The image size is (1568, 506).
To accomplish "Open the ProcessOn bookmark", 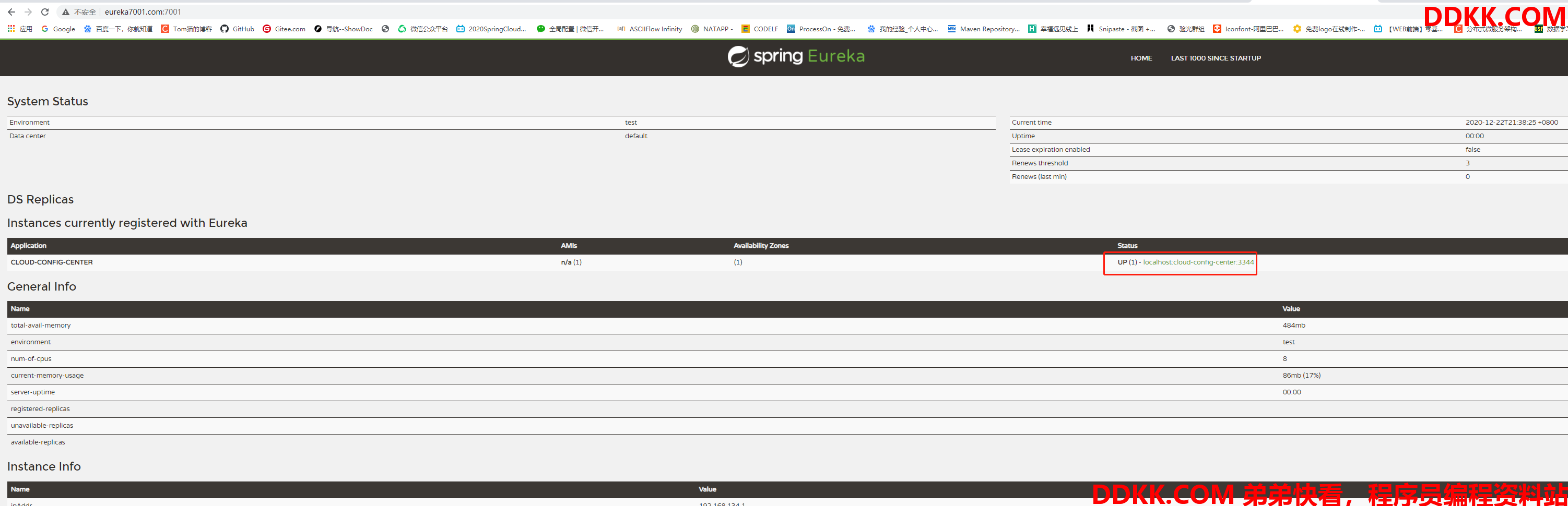I will [x=821, y=29].
